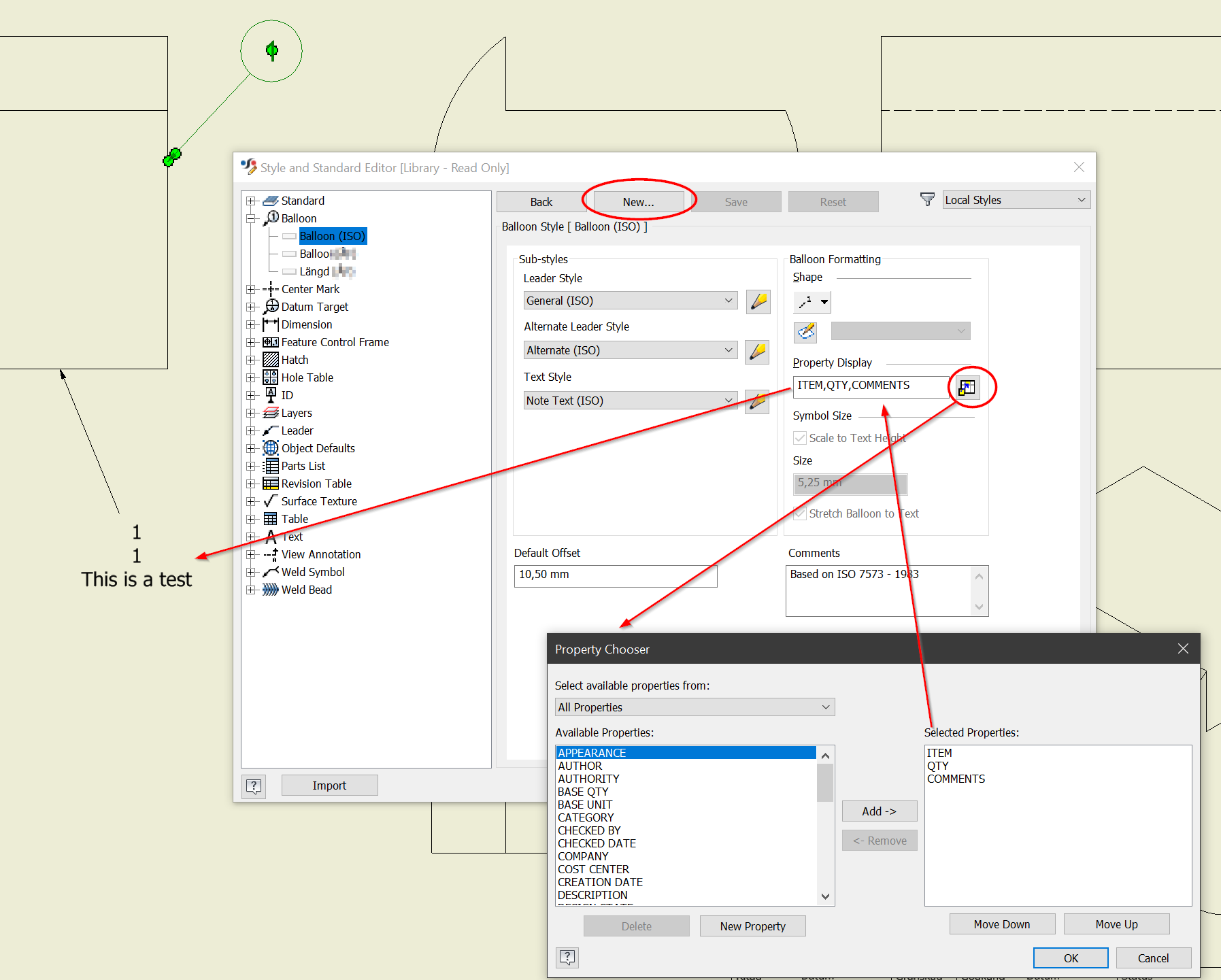Click the Import button

329,785
